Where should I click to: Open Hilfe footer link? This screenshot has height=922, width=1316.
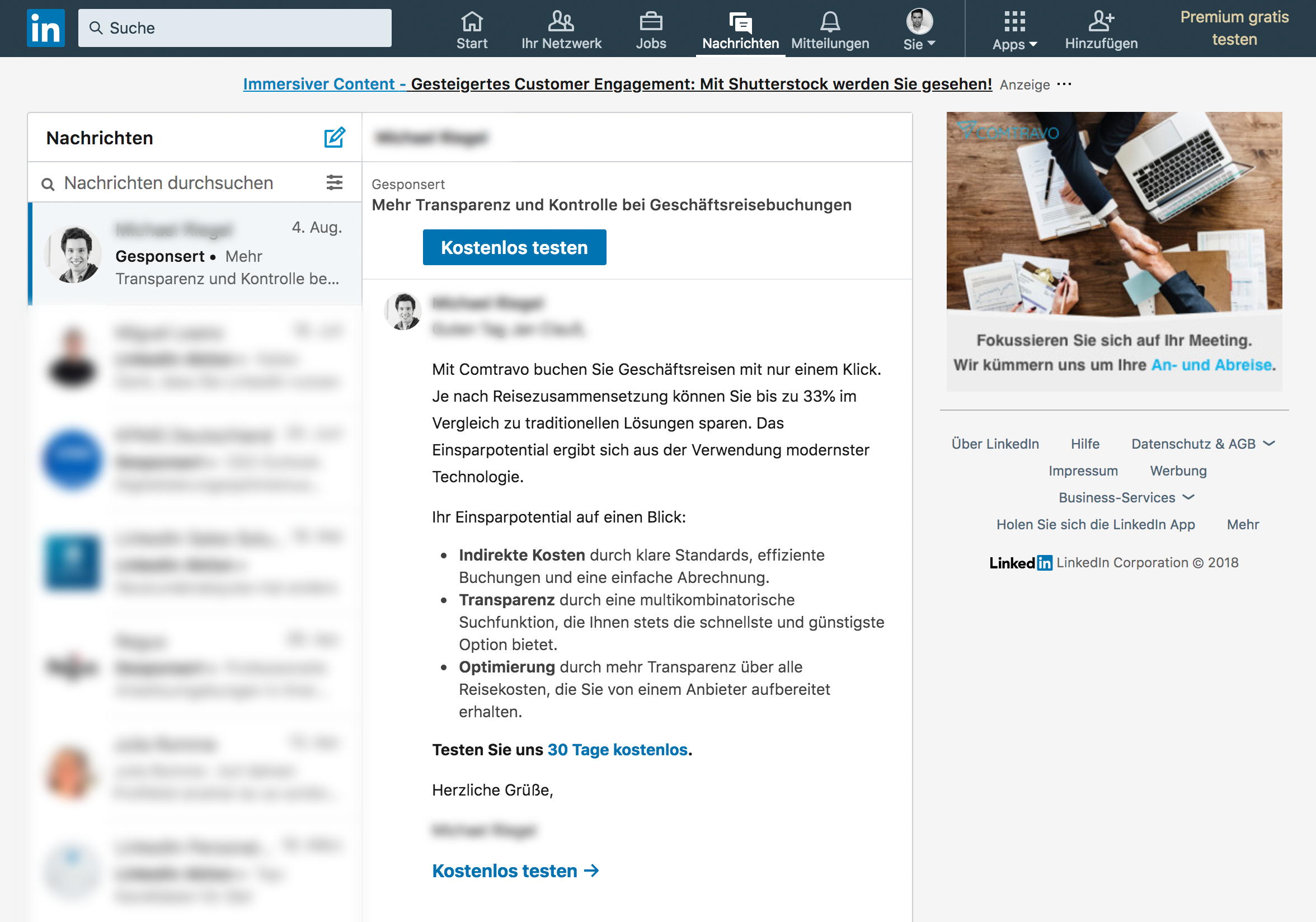(1084, 444)
